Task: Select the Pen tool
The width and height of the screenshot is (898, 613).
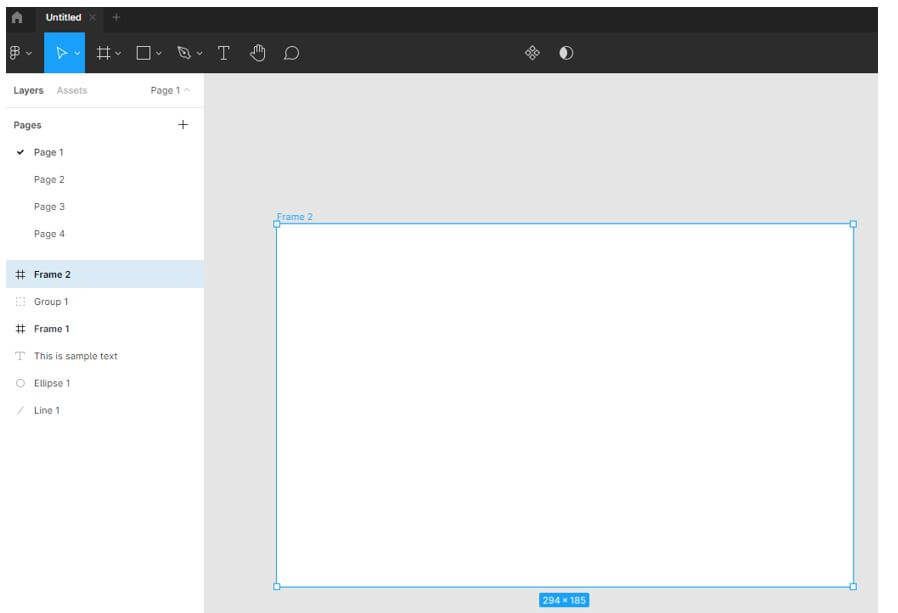Action: 184,53
